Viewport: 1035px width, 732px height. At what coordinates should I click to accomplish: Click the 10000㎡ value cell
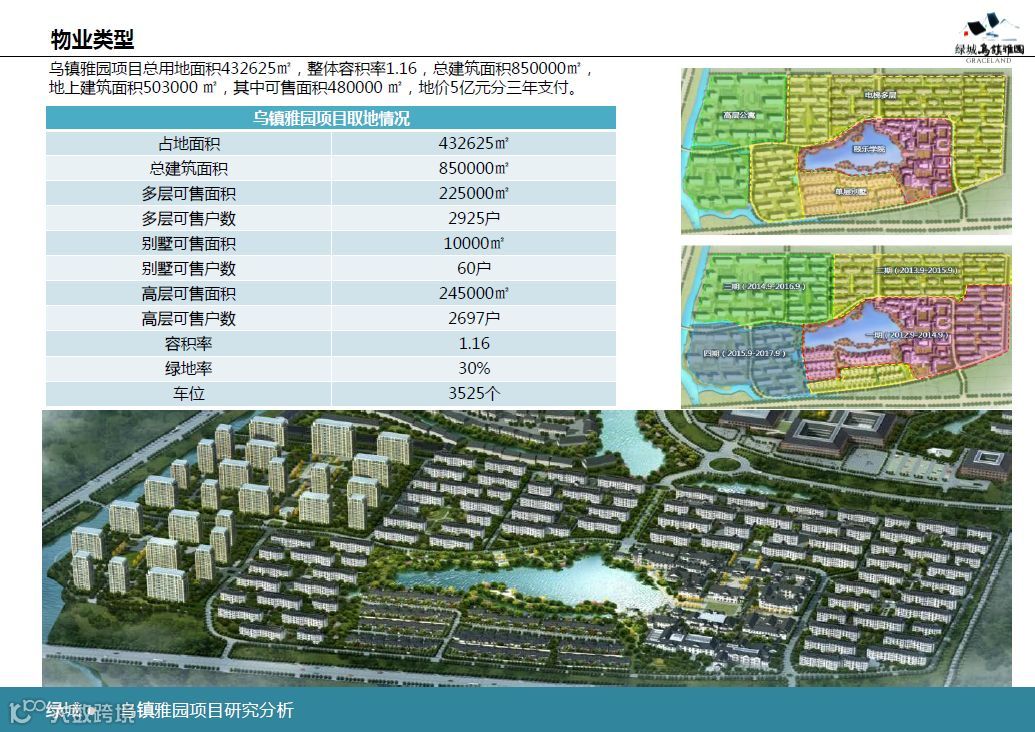point(474,244)
